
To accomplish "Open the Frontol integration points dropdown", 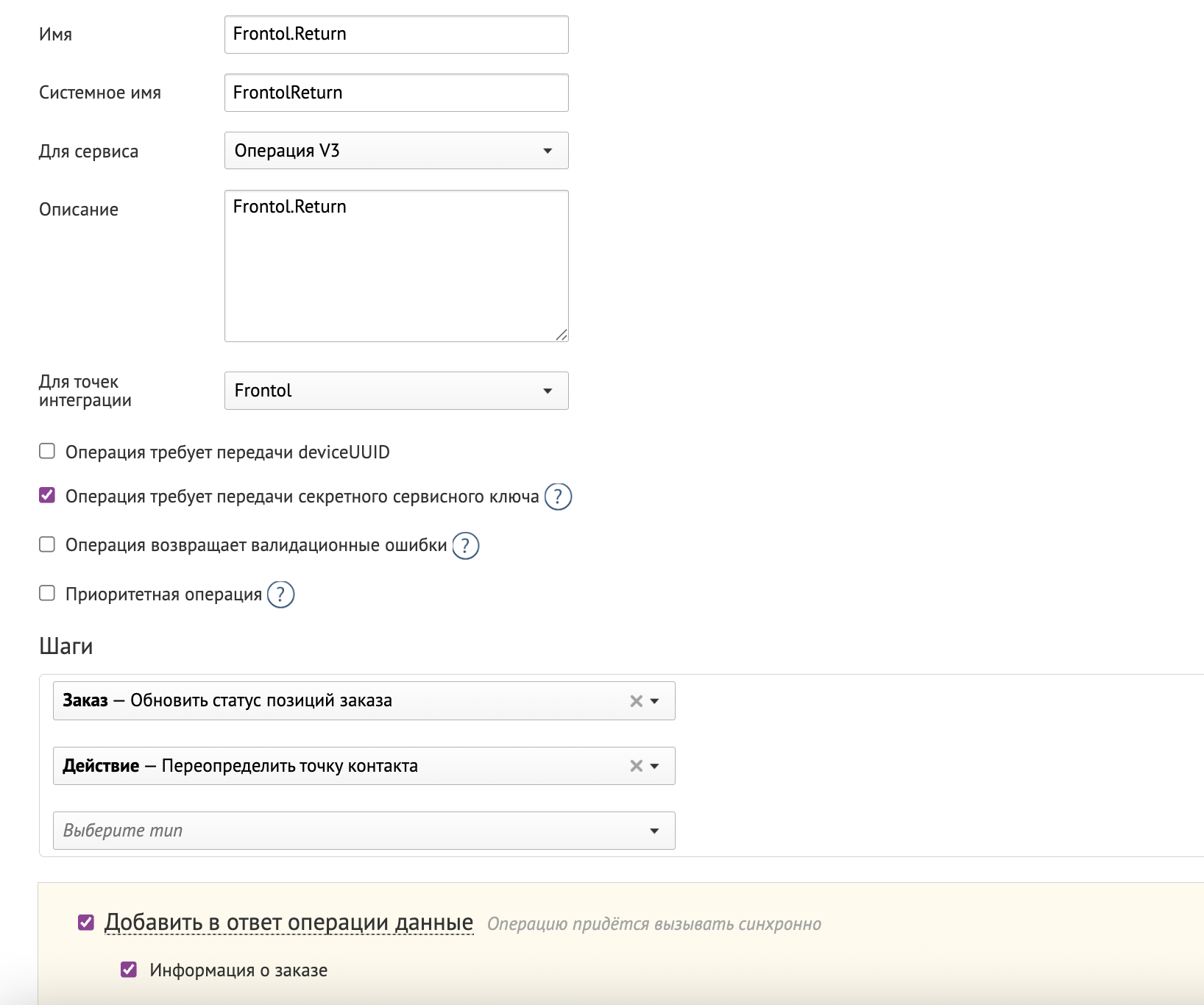I will [x=396, y=391].
